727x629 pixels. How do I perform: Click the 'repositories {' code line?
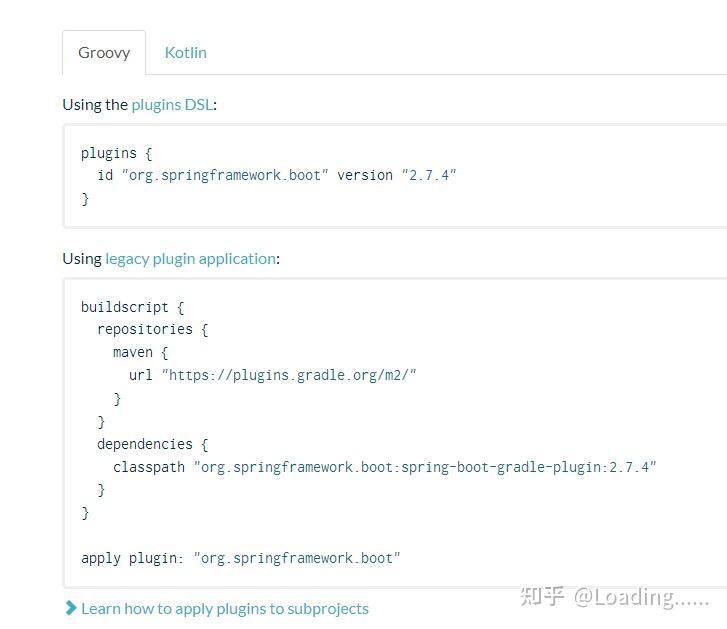coord(152,329)
